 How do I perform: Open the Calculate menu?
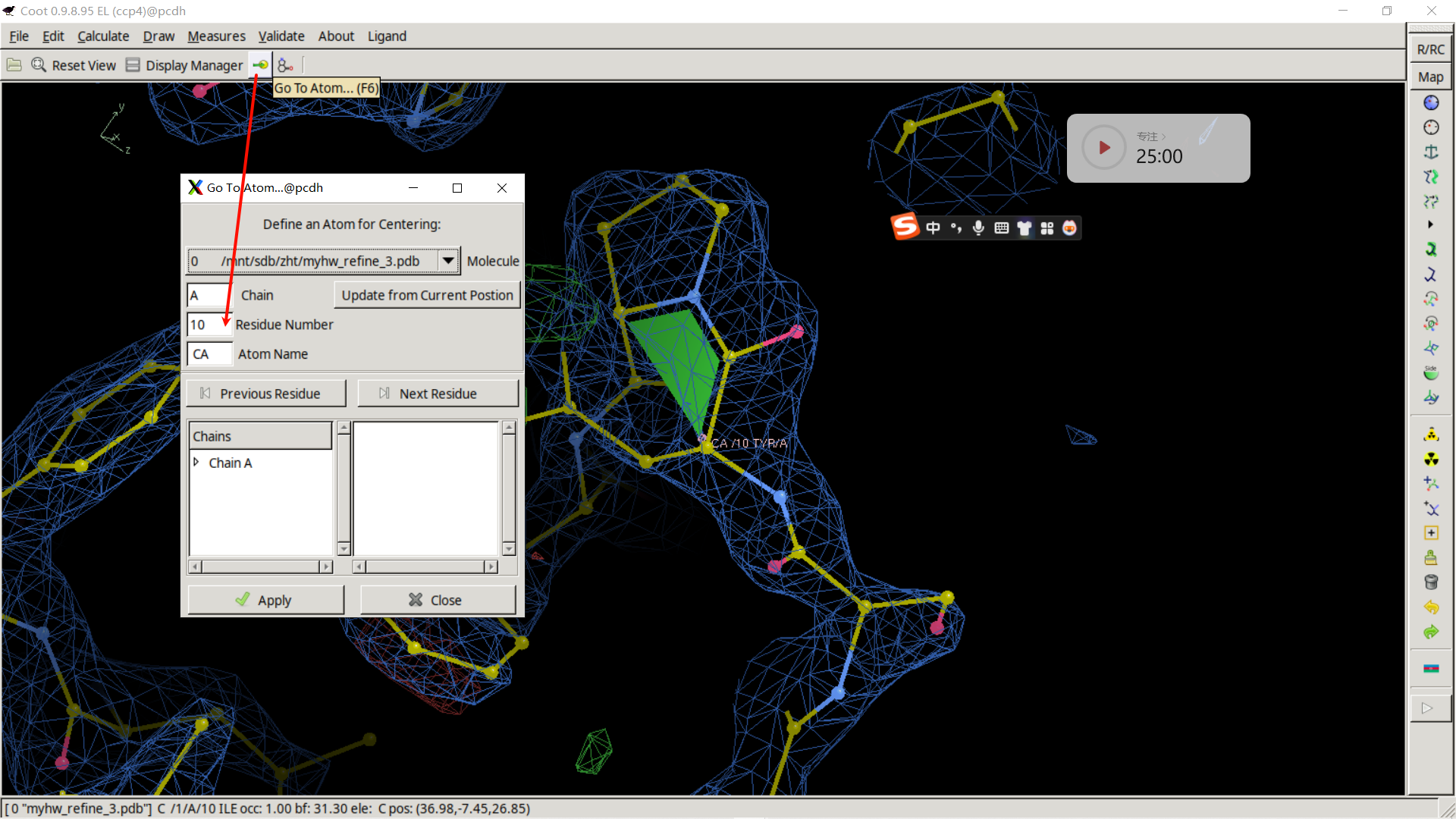pos(103,36)
